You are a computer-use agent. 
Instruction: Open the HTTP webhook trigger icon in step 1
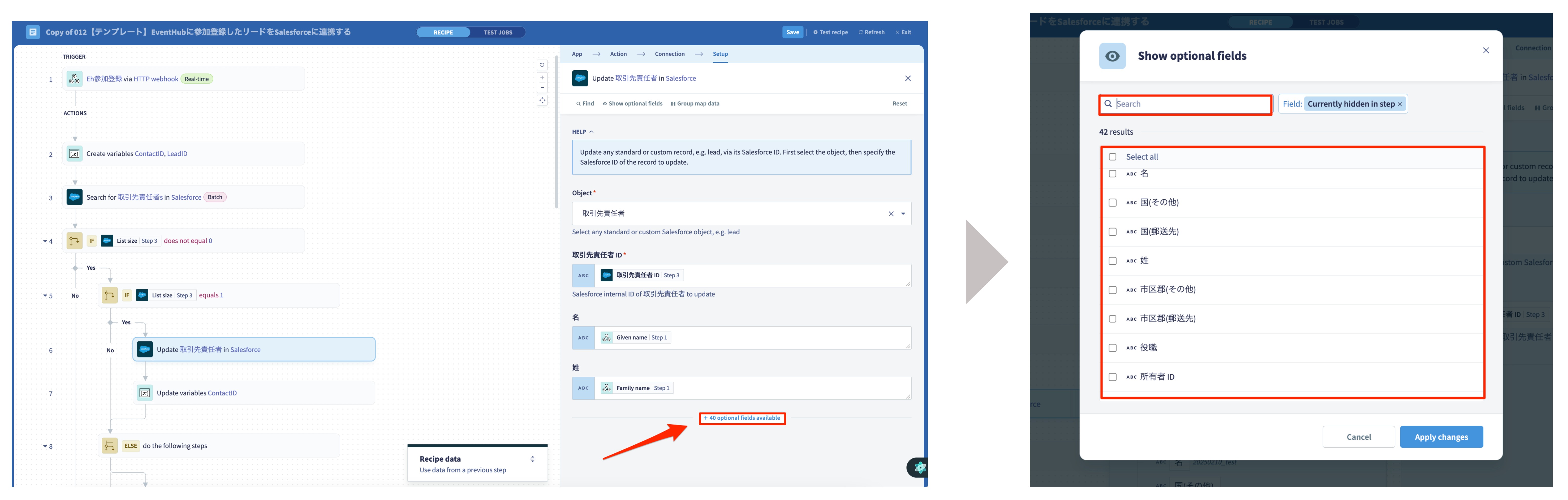coord(74,79)
